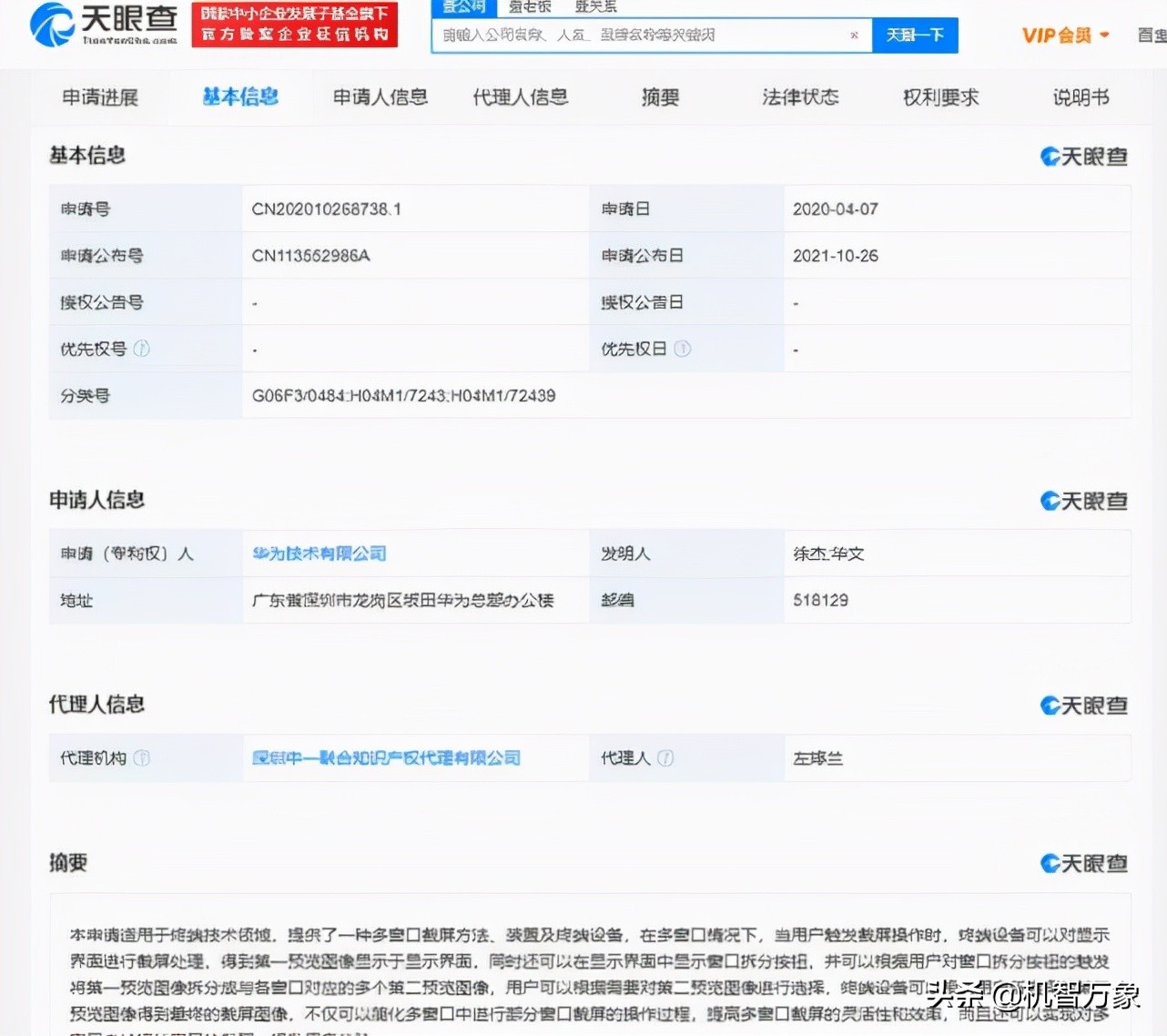The height and width of the screenshot is (1036, 1167).
Task: Click the clear "x" icon inside the search box
Action: (x=853, y=35)
